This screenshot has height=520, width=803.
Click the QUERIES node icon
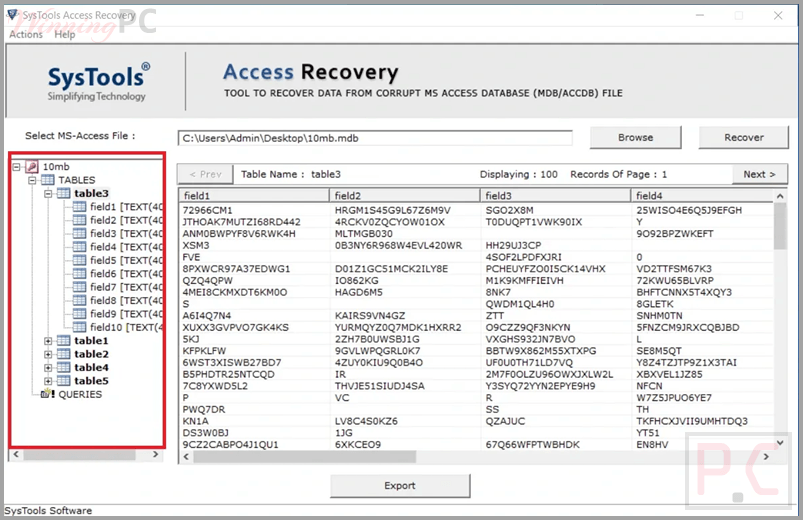point(48,394)
